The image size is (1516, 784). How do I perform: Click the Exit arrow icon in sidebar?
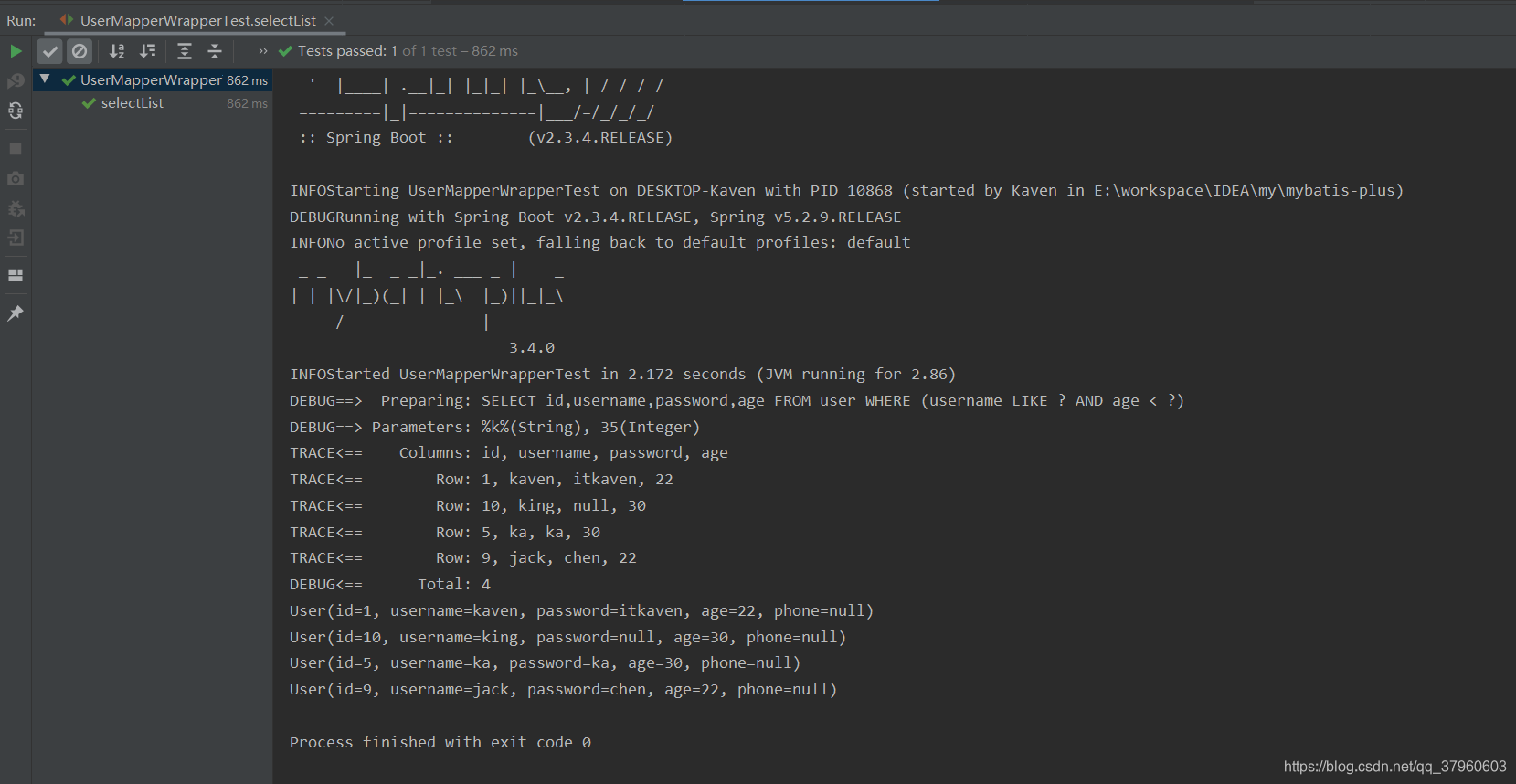16,238
